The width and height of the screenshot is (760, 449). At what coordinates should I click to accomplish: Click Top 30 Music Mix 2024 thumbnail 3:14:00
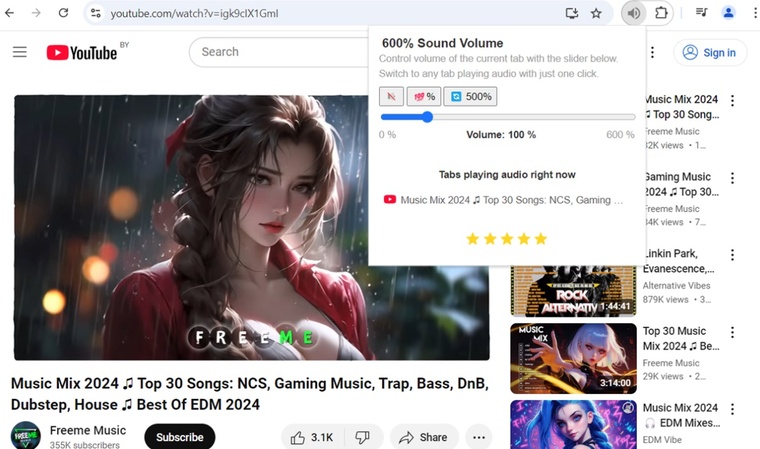[573, 358]
